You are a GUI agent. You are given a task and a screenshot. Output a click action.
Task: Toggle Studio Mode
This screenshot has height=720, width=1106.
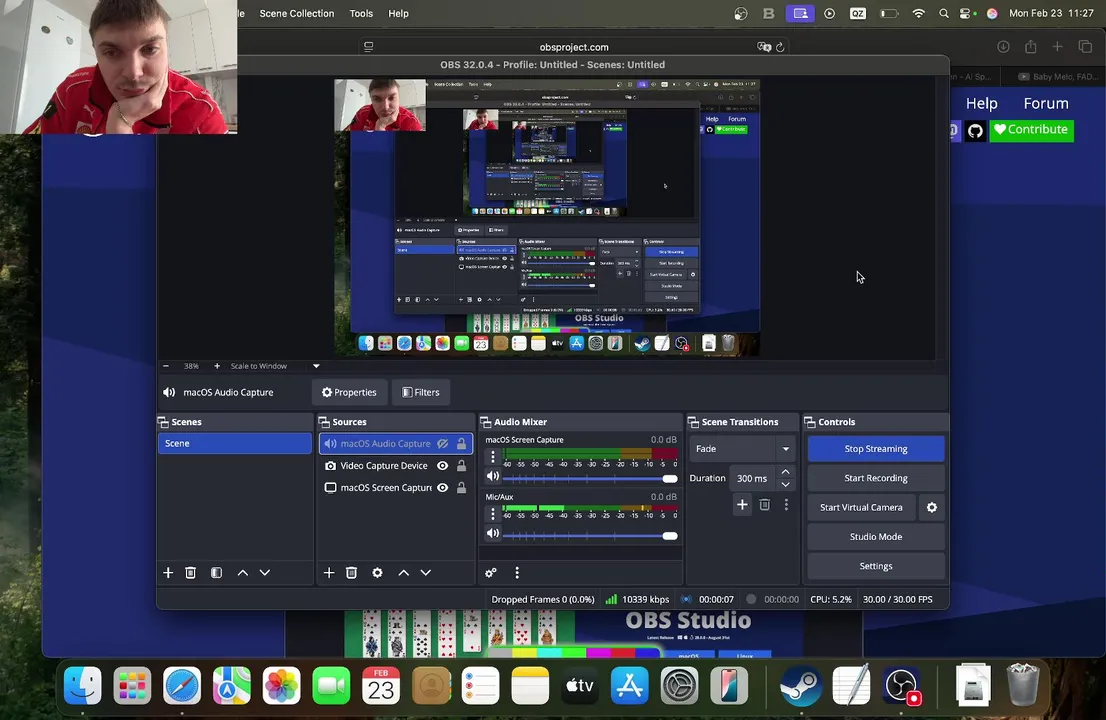pos(875,537)
